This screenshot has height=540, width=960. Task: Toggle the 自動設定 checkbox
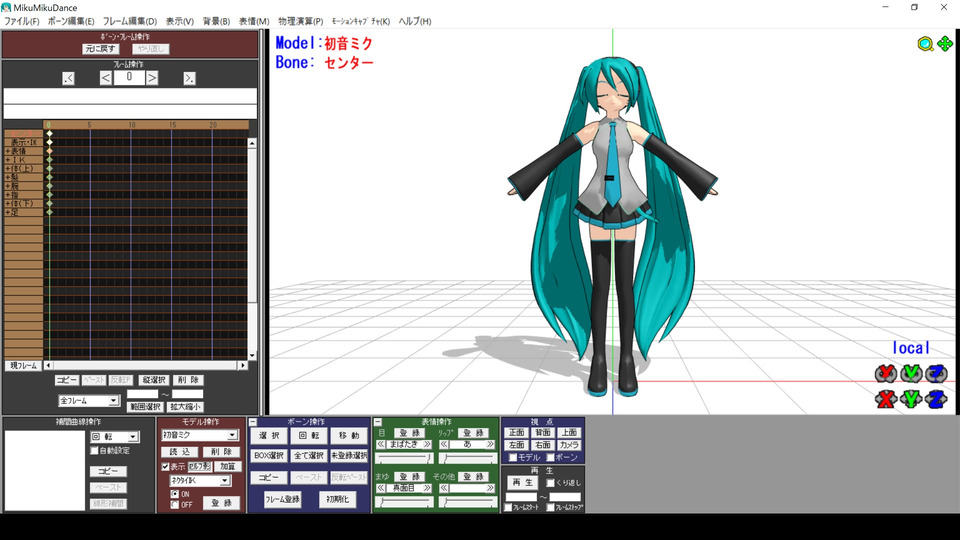94,451
